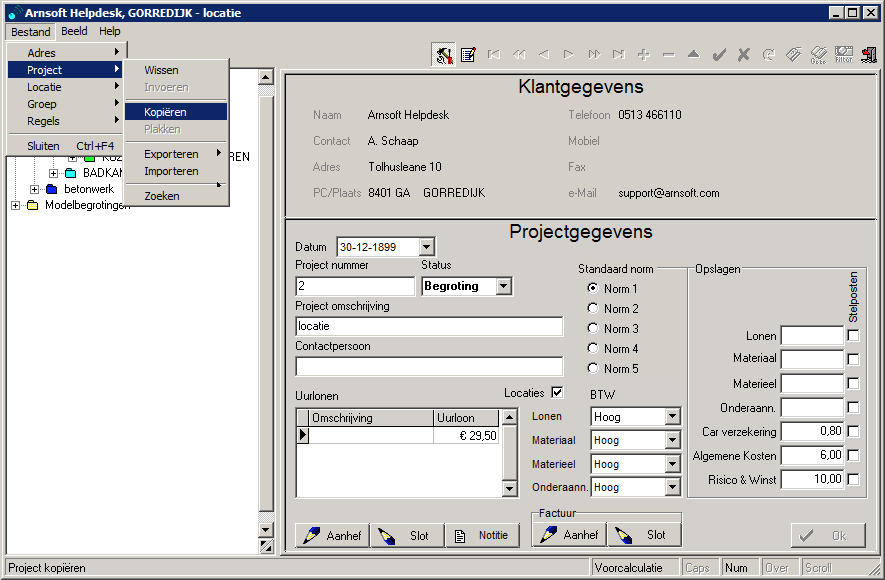Open the Beeld menu
885x580 pixels.
click(74, 32)
